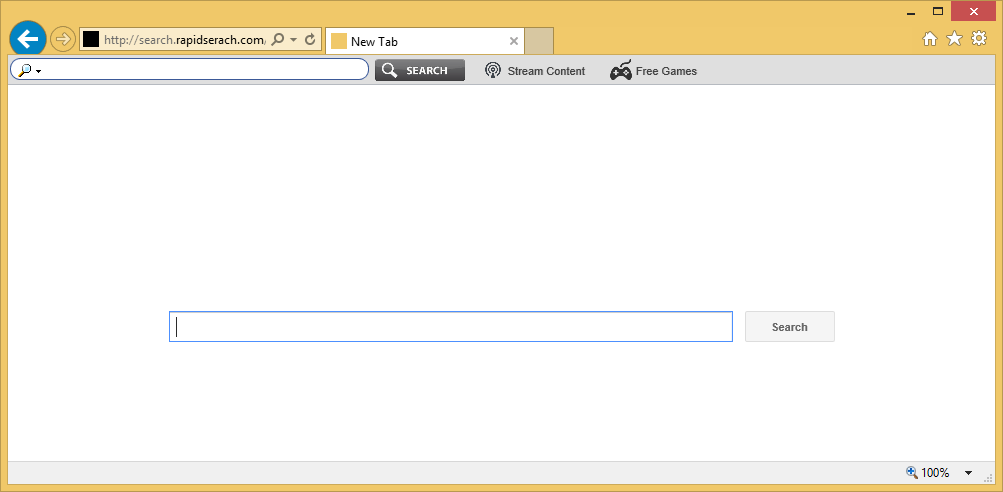This screenshot has height=492, width=1003.
Task: Open a new blank tab button
Action: tap(539, 42)
